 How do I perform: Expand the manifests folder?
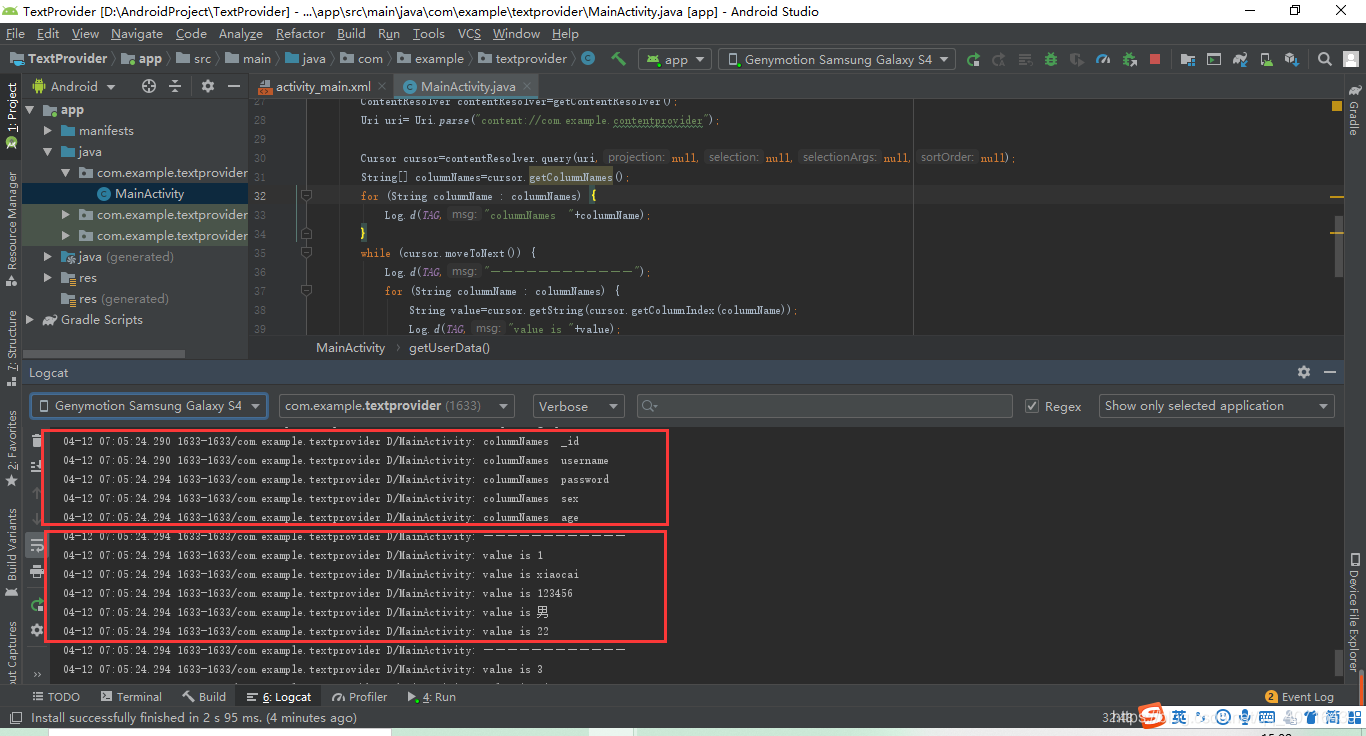point(48,131)
